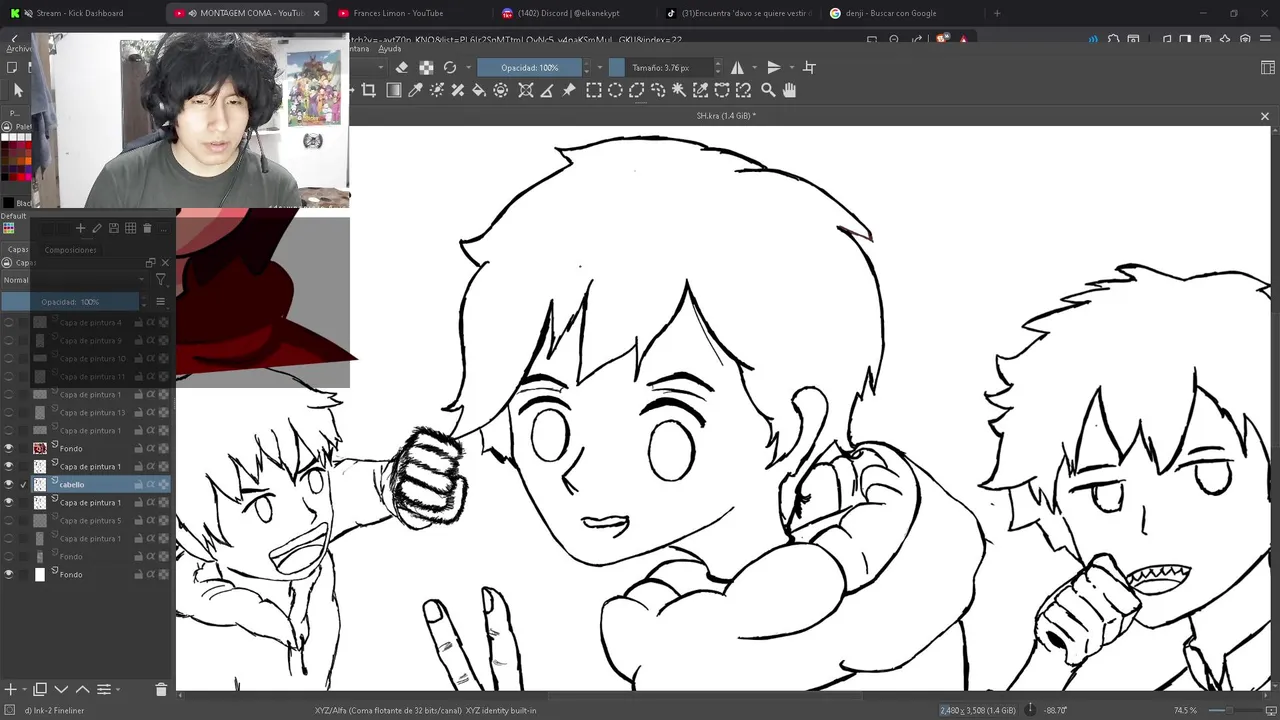This screenshot has height=720, width=1280.
Task: Select the Pan hand tool
Action: [789, 90]
